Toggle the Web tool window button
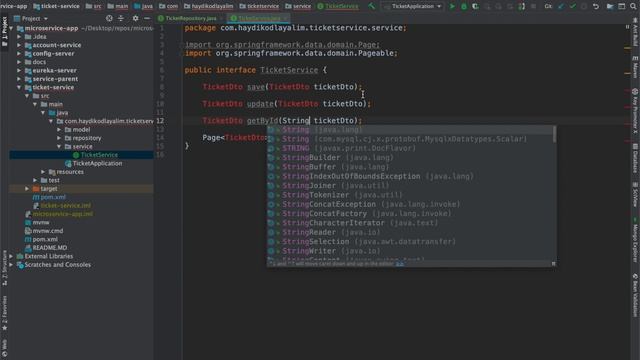Image resolution: width=640 pixels, height=360 pixels. (x=4, y=347)
